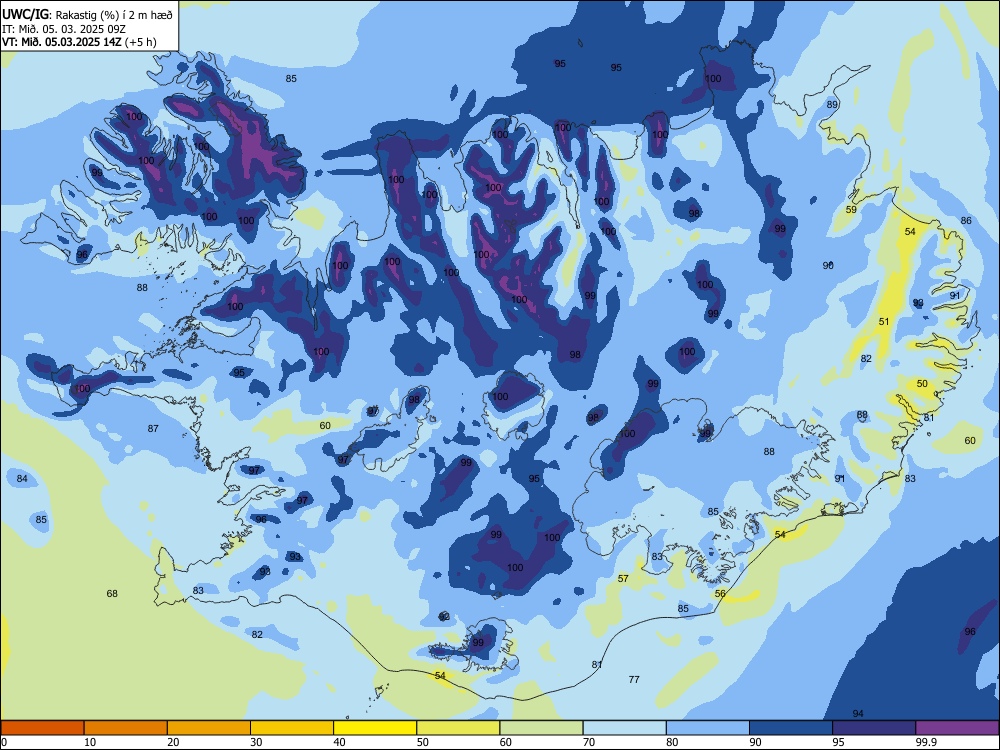Select the orange 10–20 legend color segment
1000x750 pixels.
[x=126, y=728]
